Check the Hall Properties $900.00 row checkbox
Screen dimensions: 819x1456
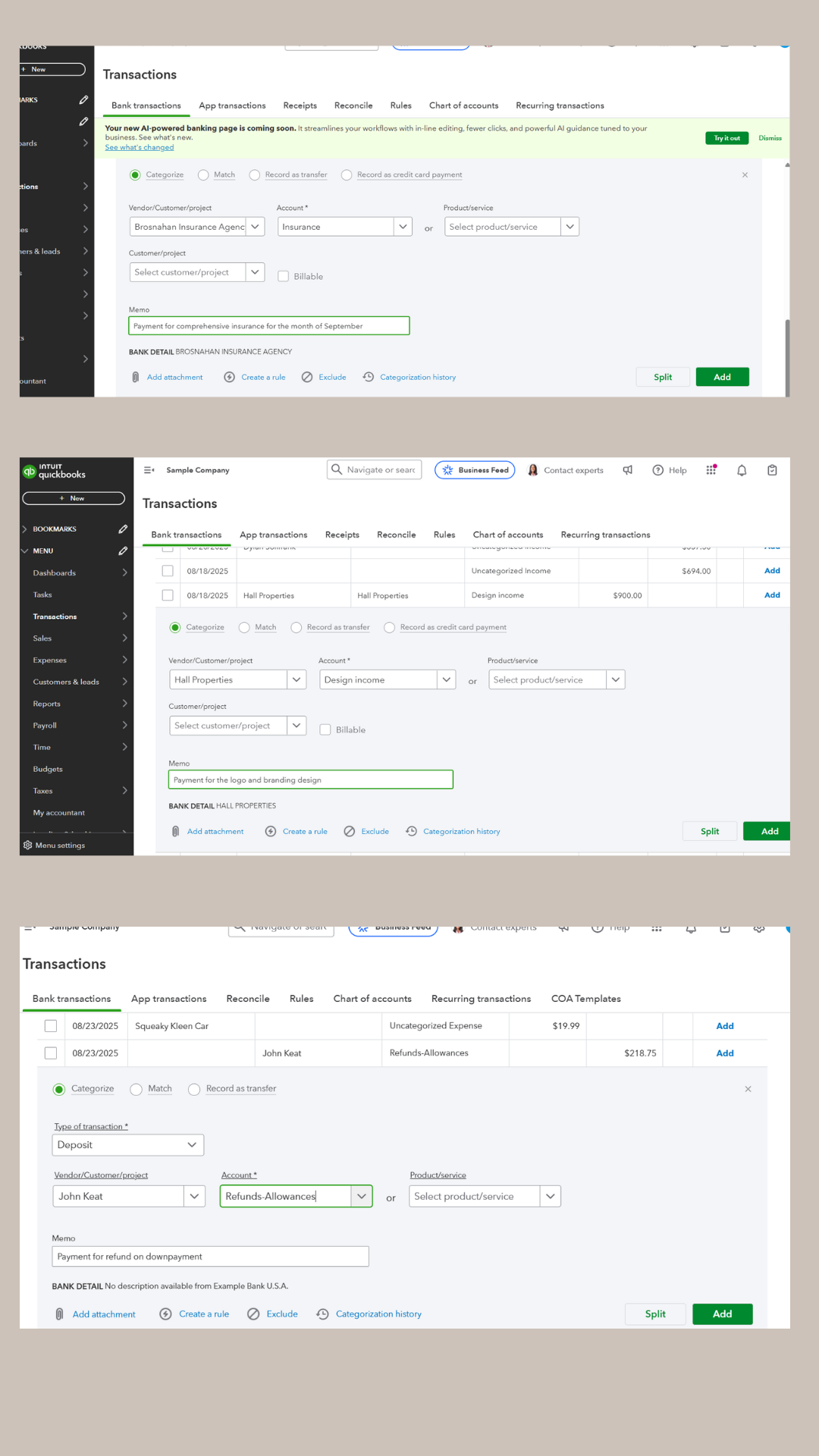point(168,595)
